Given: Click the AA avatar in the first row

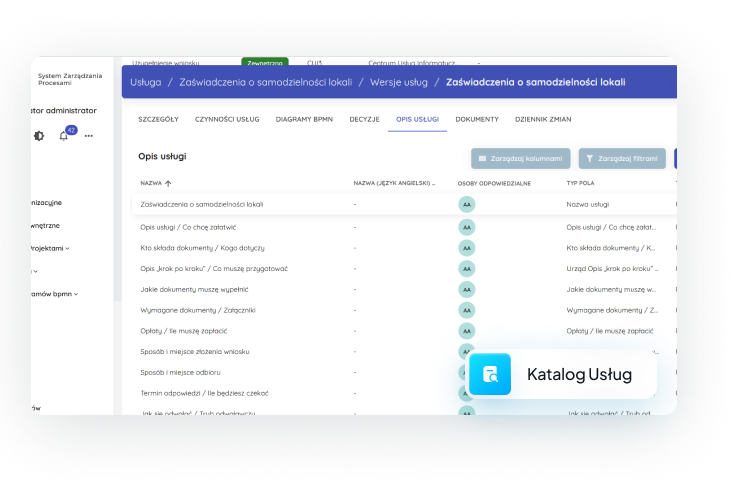Looking at the screenshot, I should tap(465, 204).
